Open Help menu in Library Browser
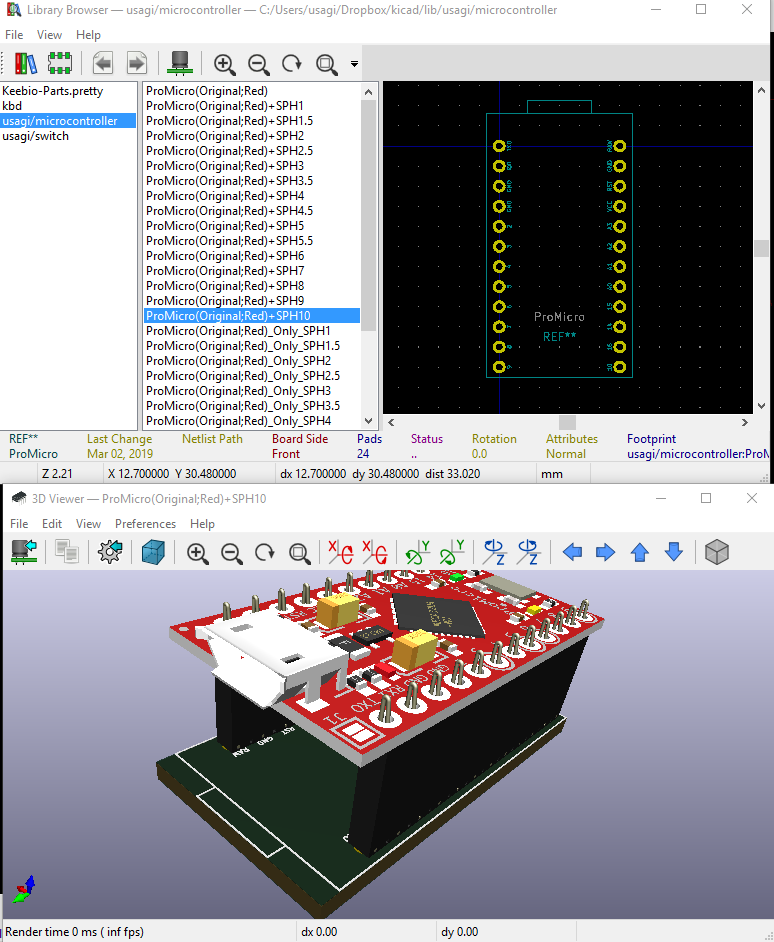The width and height of the screenshot is (774, 942). coord(88,35)
